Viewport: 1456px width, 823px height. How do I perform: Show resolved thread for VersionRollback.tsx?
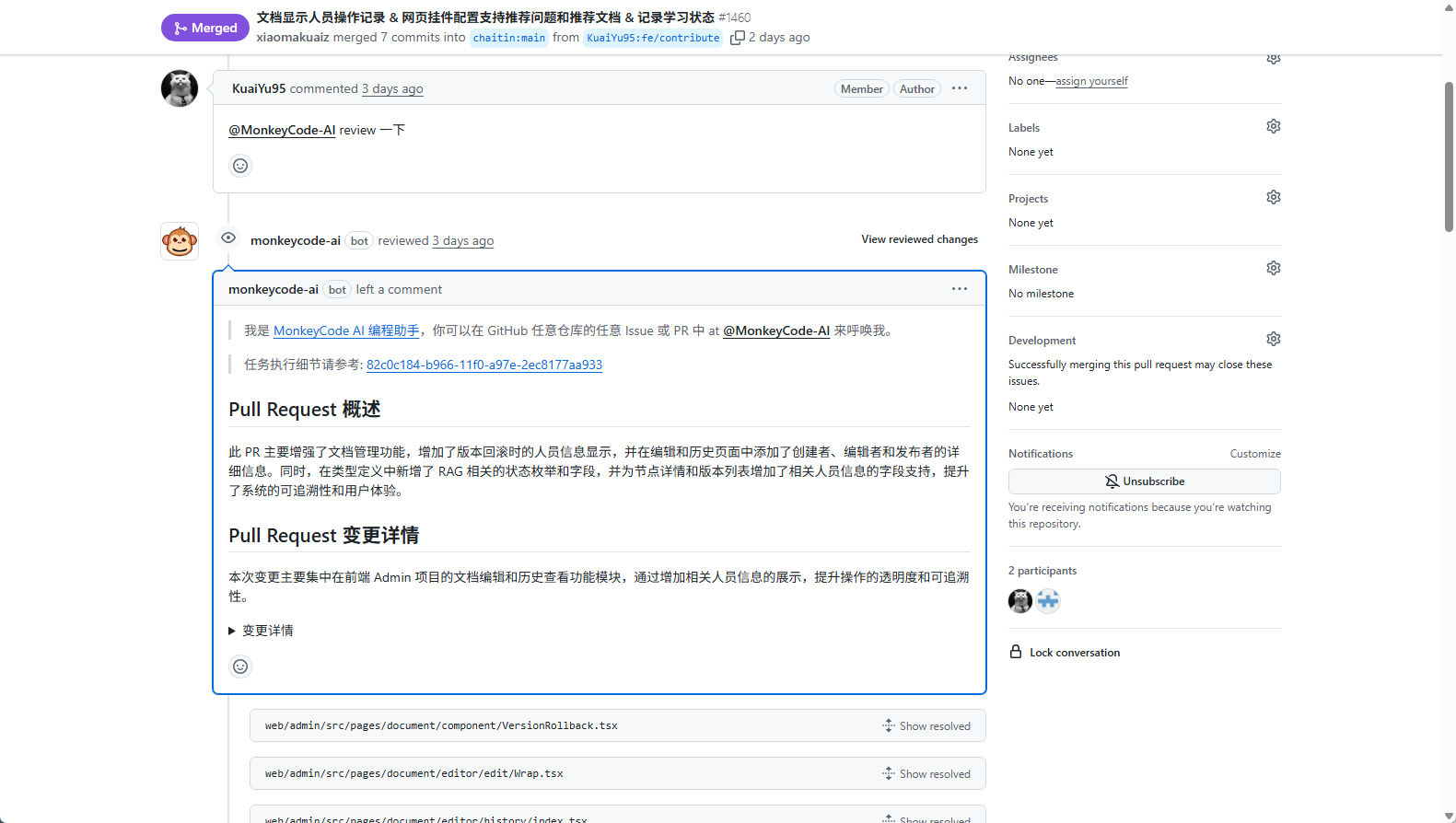pyautogui.click(x=926, y=726)
